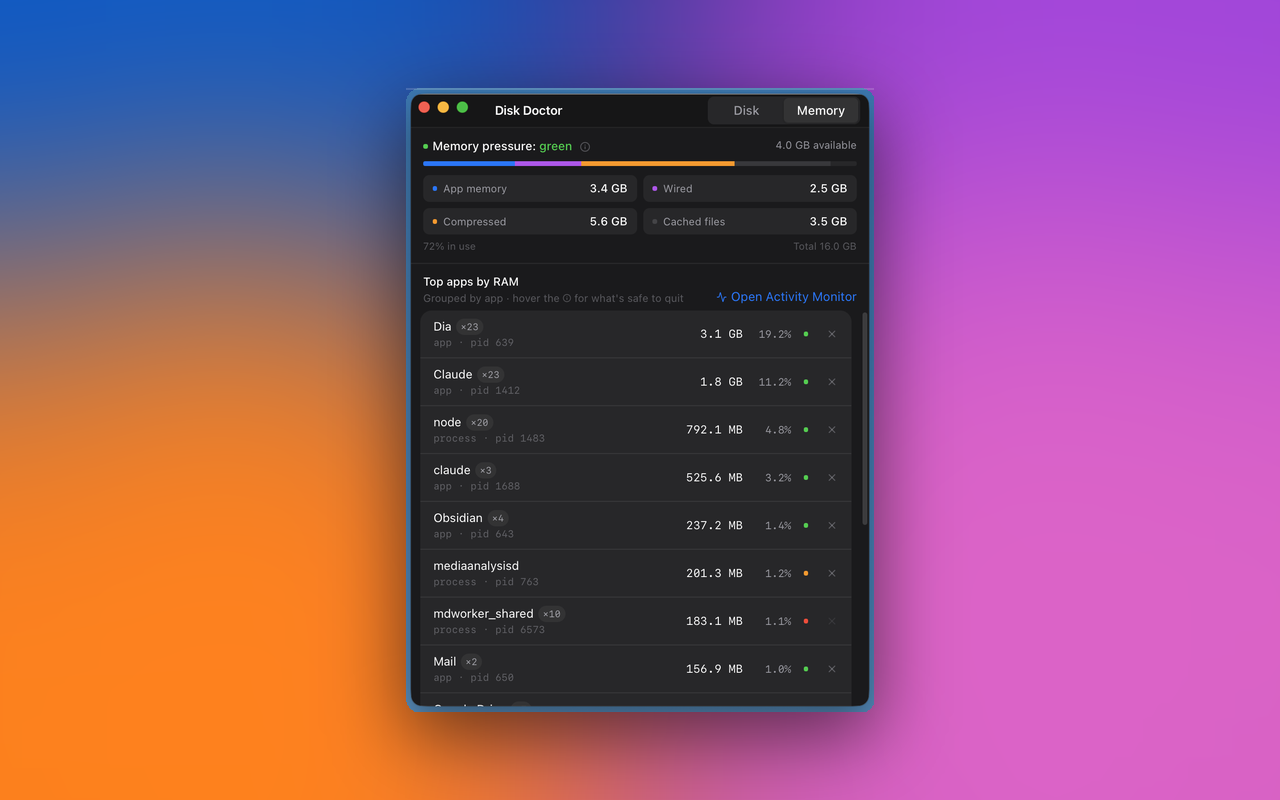Click the 'Top apps by RAM' heading
1280x800 pixels.
tap(471, 282)
